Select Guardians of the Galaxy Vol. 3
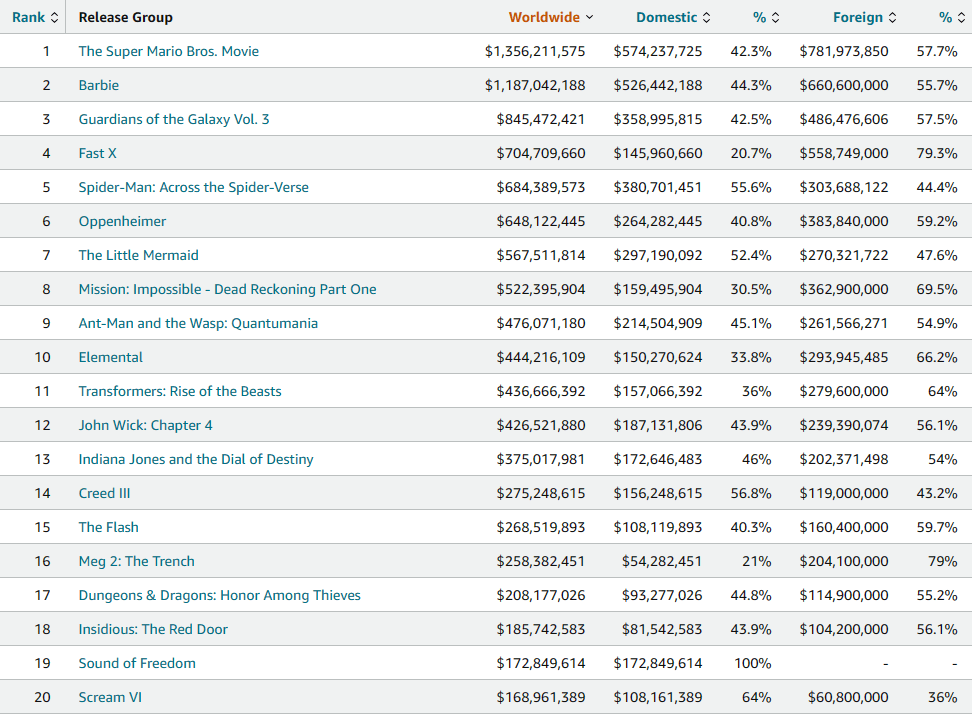The image size is (972, 714). coord(174,119)
